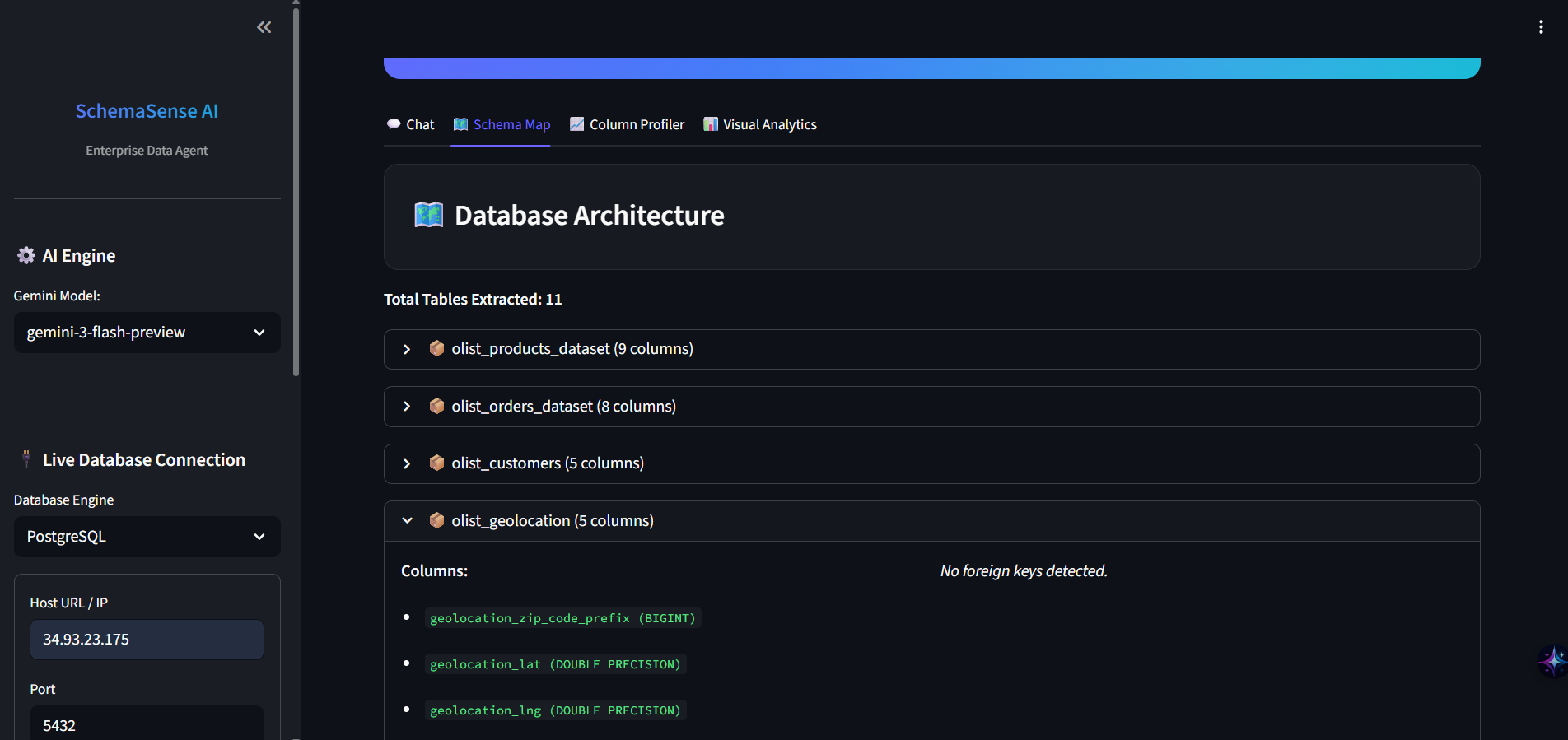
Task: Click geolocation_lng (DOUBLE PRECISION) column
Action: (x=555, y=710)
